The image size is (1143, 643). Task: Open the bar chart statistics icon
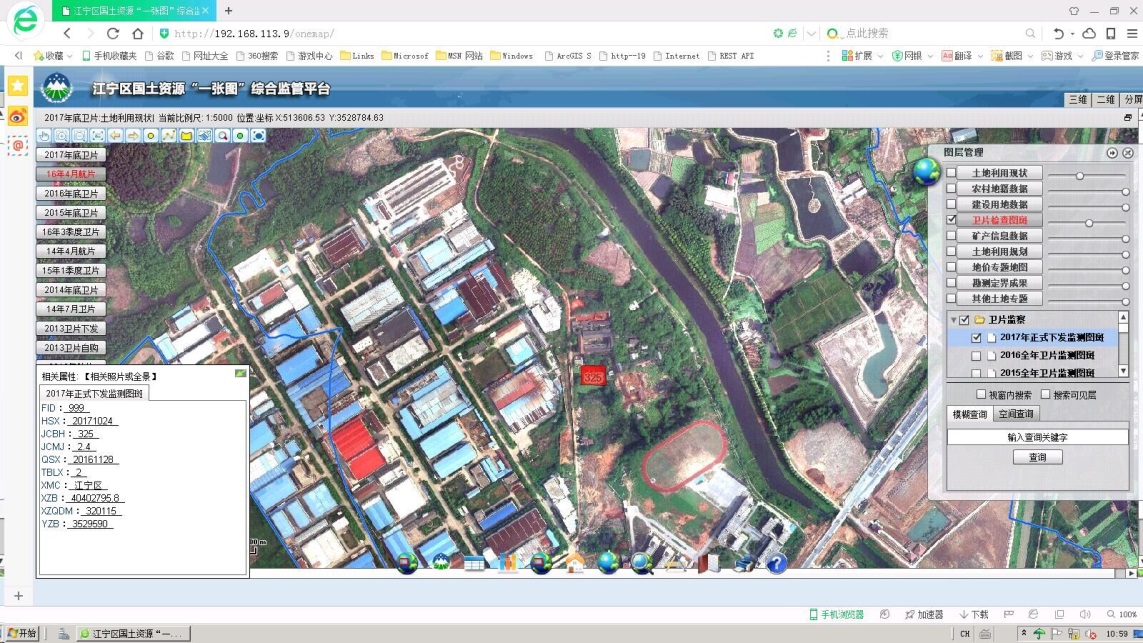(x=508, y=564)
